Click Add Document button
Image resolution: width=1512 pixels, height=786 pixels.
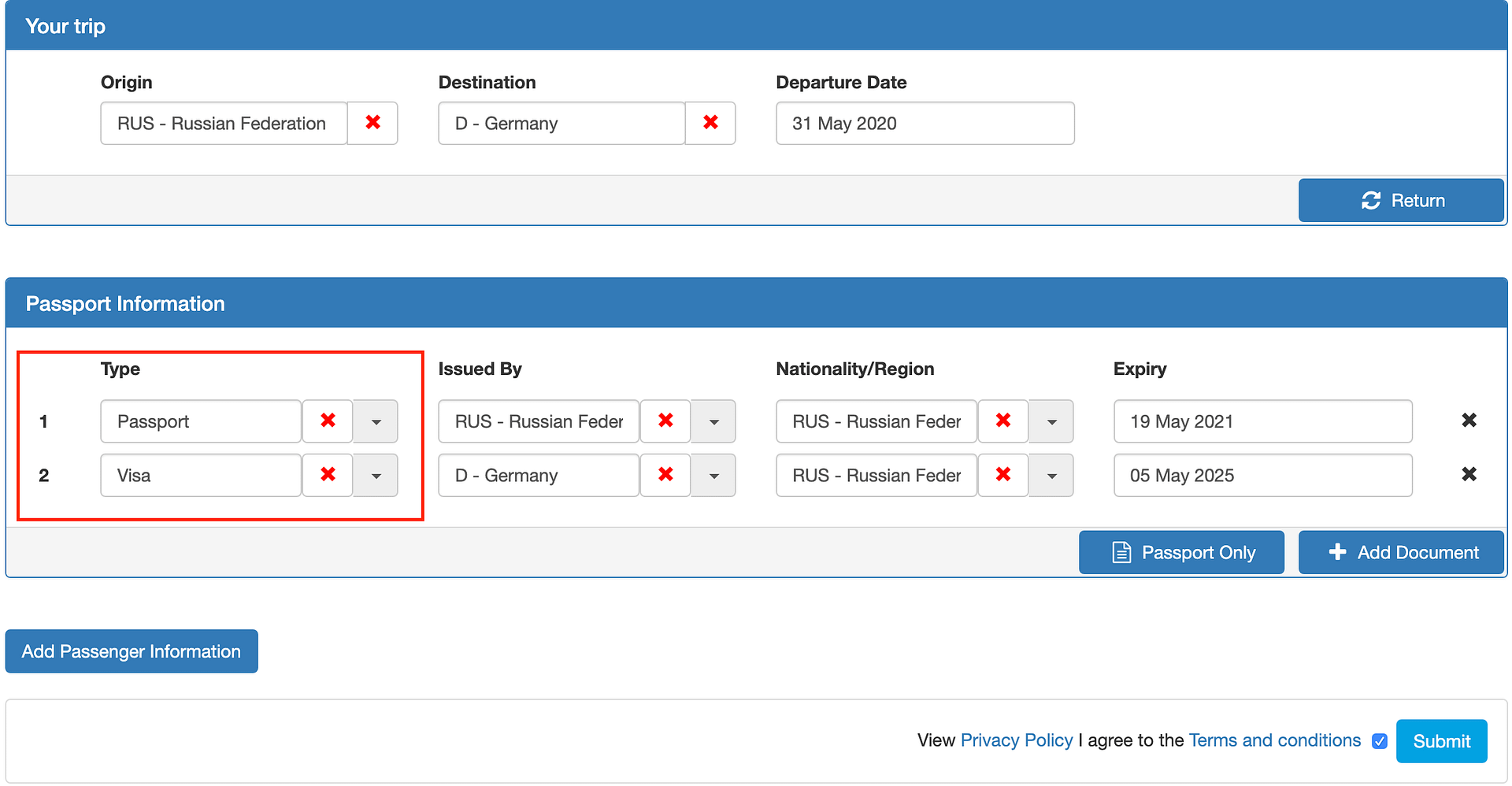pos(1401,552)
